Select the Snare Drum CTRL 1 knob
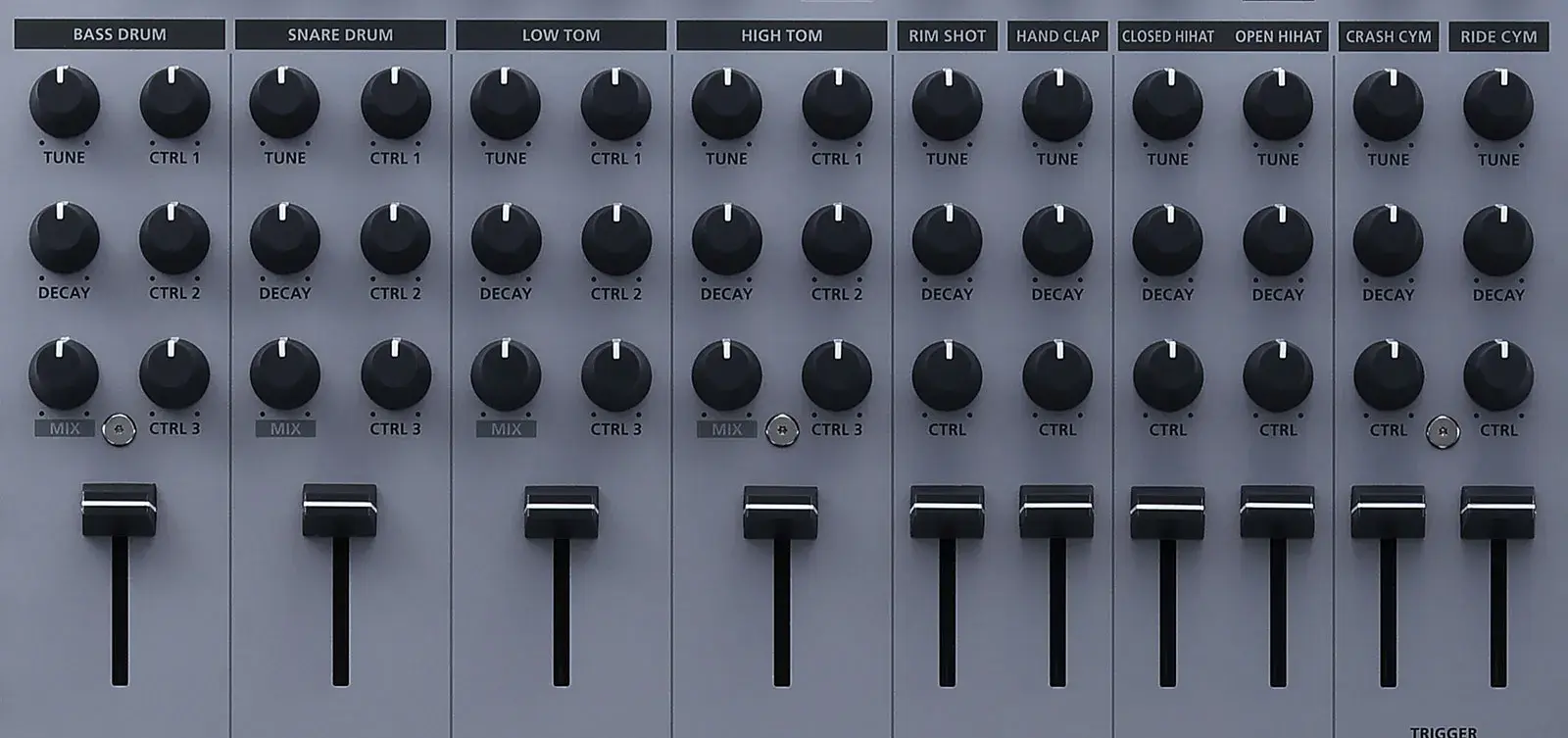 coord(395,104)
